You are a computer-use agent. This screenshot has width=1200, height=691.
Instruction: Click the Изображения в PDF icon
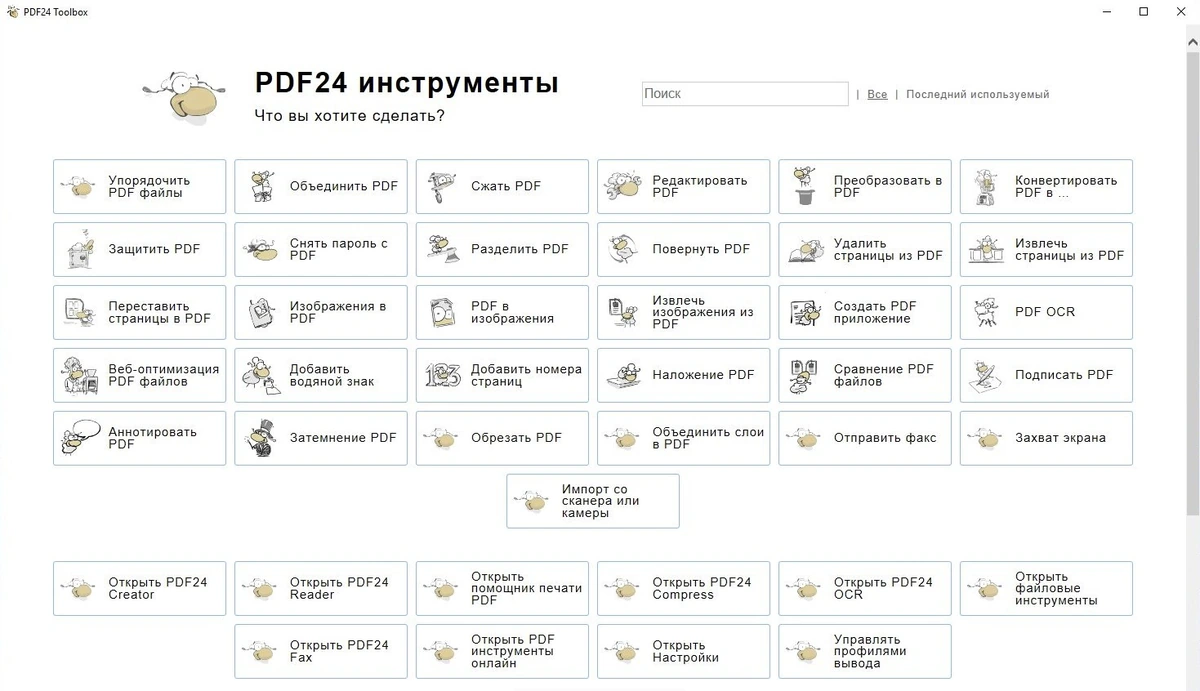click(x=262, y=313)
